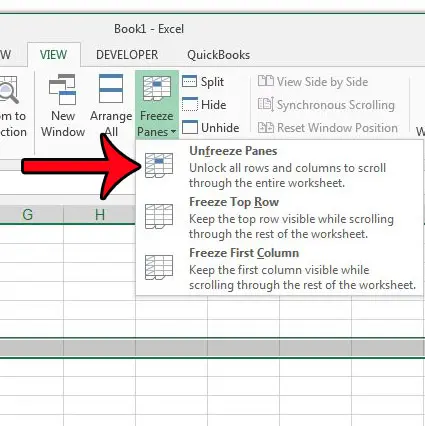Expand the Freeze Panes dropdown arrow
This screenshot has height=426, width=425.
coord(173,132)
